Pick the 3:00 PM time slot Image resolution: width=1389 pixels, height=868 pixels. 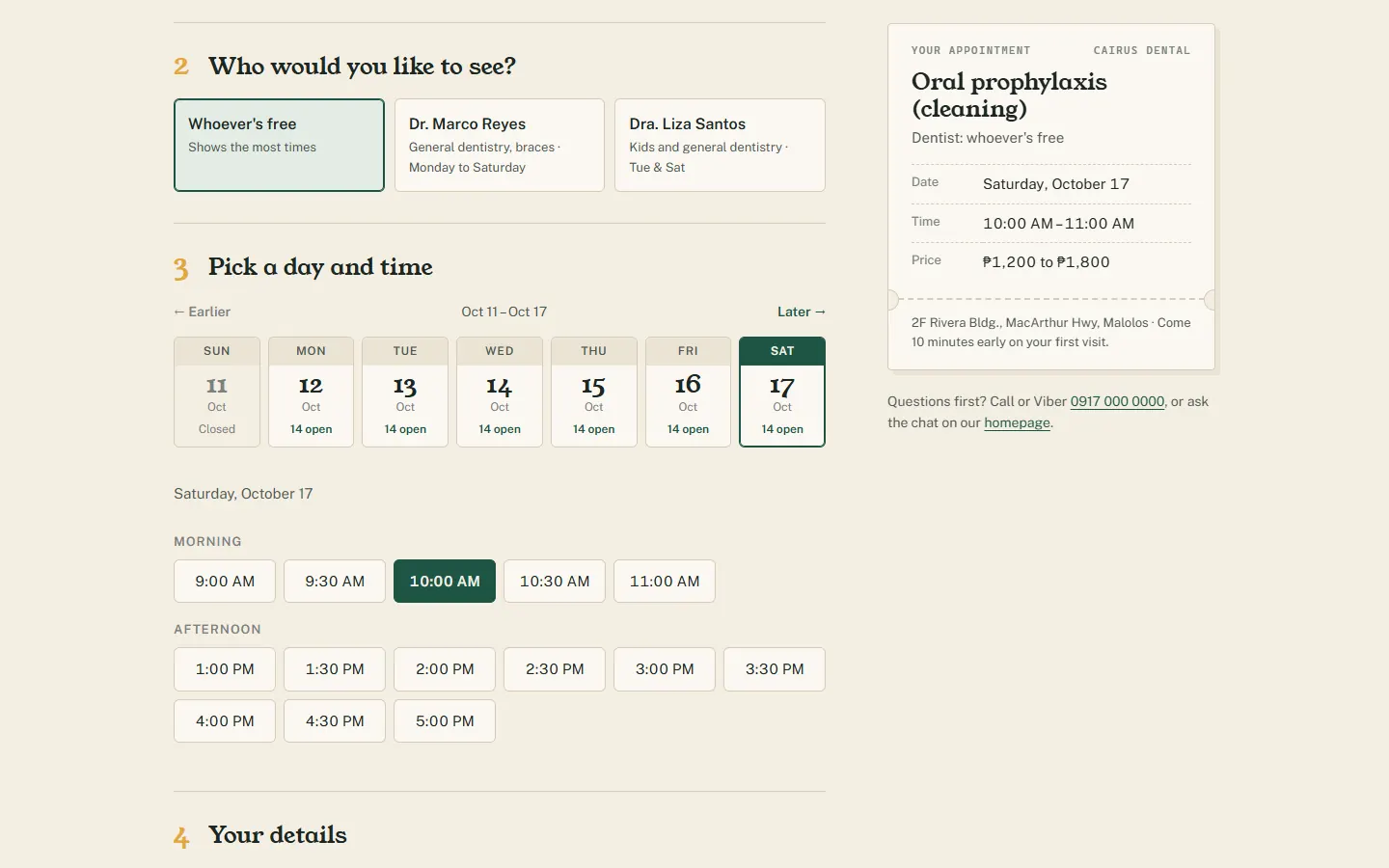point(665,669)
